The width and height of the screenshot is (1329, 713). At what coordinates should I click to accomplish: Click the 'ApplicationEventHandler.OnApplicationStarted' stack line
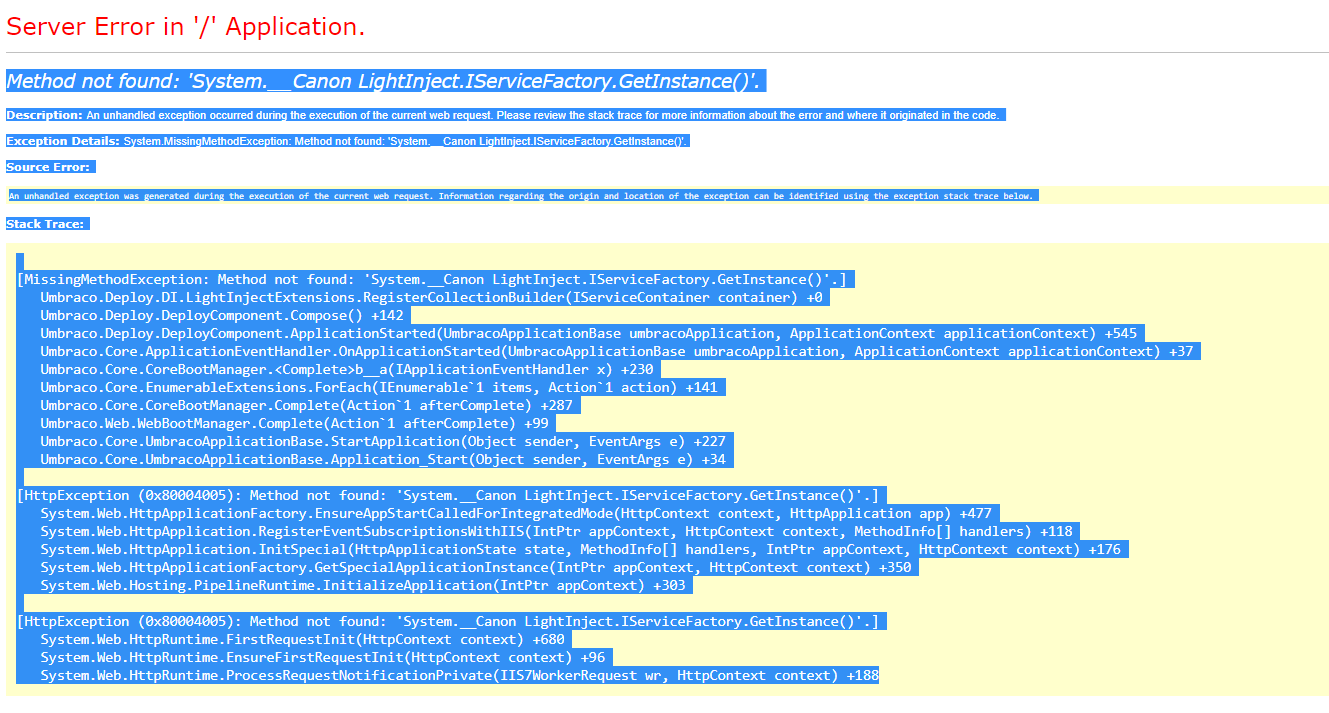tap(617, 351)
